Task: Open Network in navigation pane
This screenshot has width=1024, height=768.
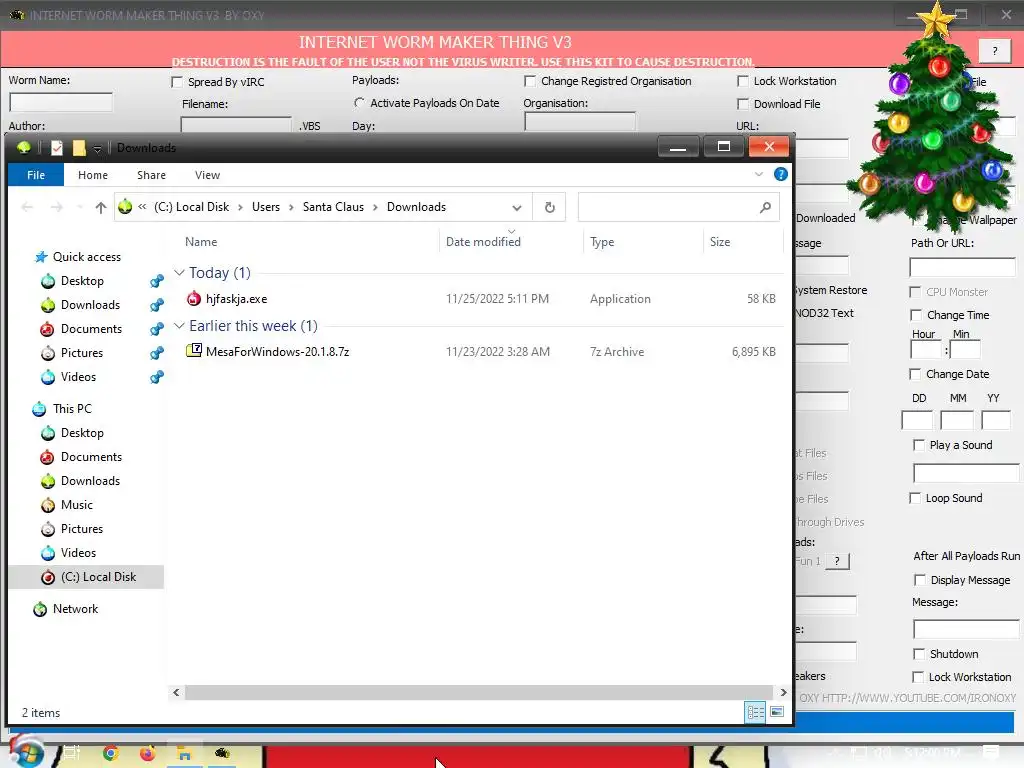Action: [75, 609]
